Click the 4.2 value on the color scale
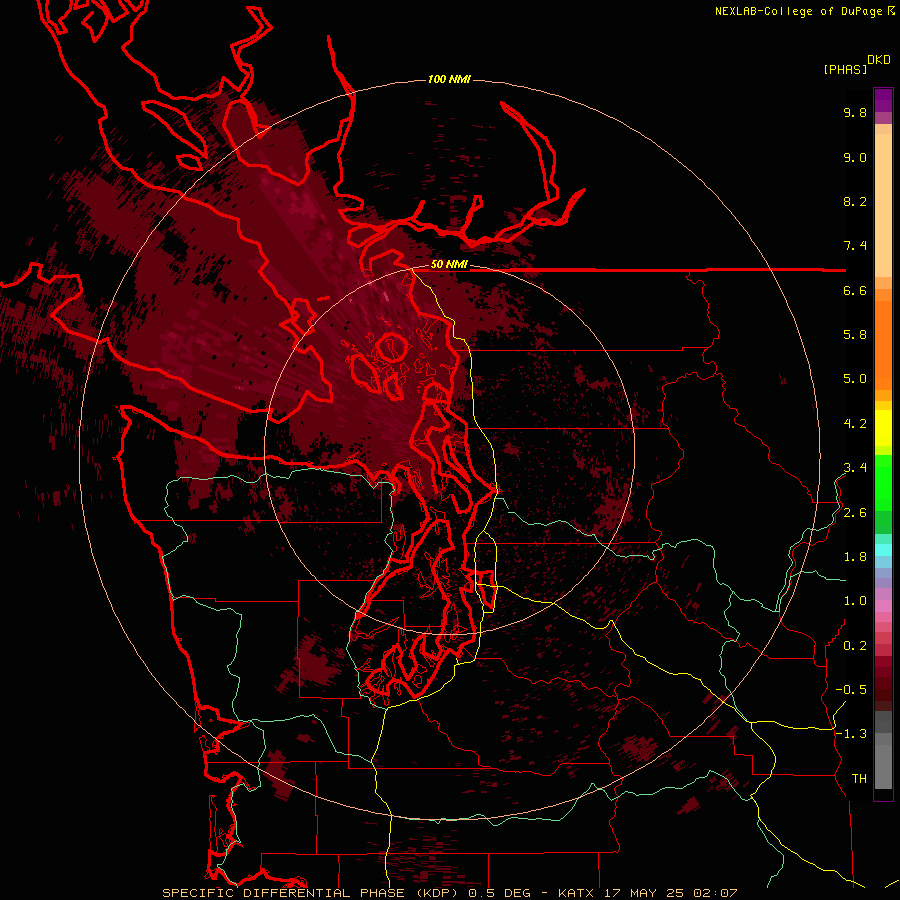The image size is (900, 900). [855, 424]
